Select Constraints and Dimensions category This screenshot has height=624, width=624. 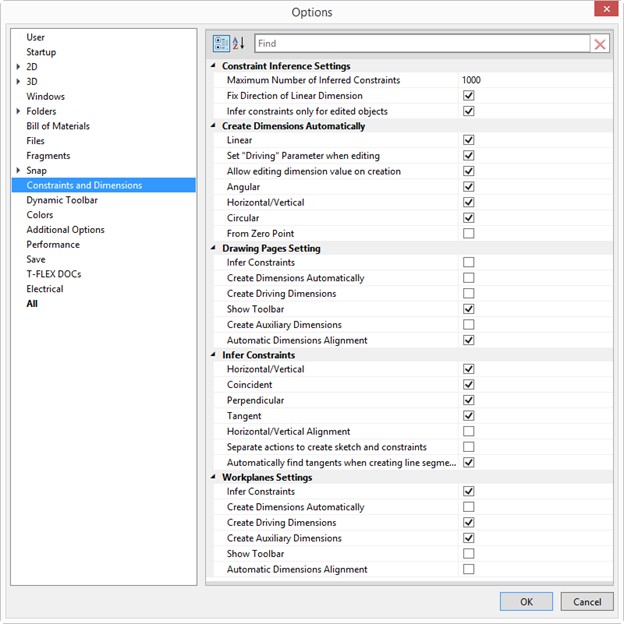point(104,185)
